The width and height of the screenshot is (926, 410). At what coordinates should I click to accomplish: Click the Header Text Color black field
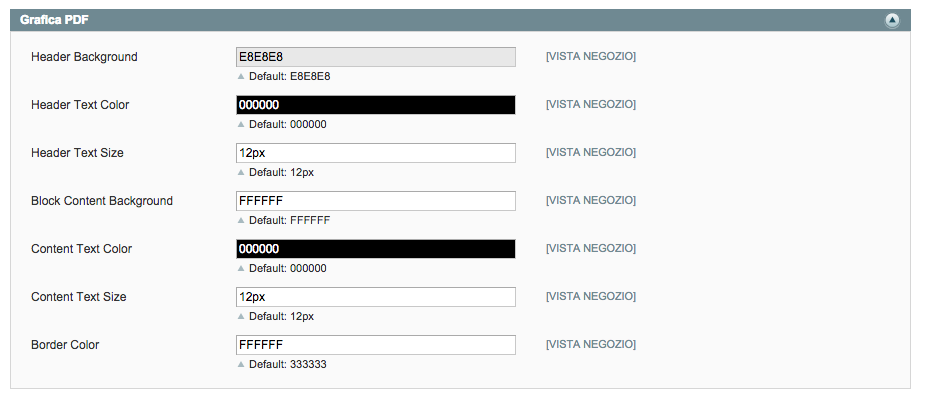376,105
